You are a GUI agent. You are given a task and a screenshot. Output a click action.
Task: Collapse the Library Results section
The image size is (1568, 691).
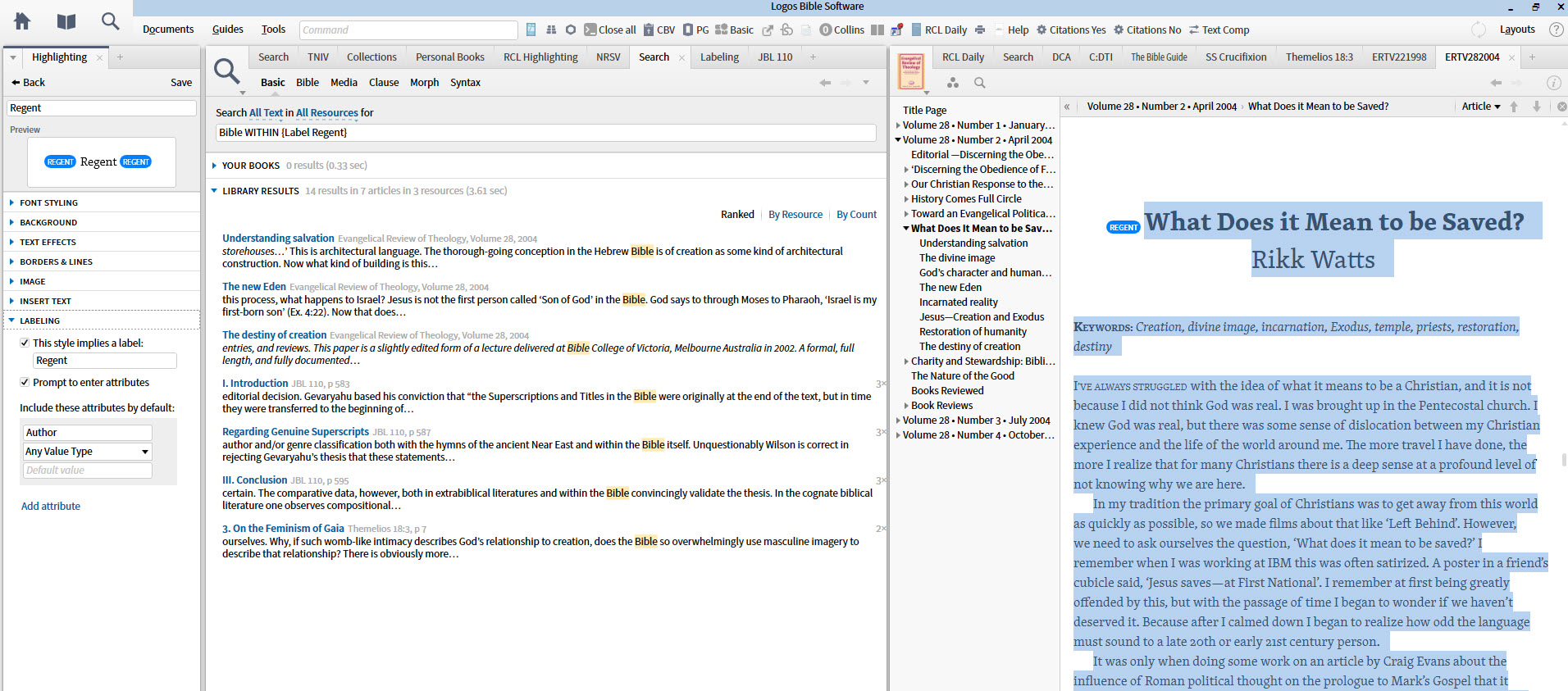215,191
